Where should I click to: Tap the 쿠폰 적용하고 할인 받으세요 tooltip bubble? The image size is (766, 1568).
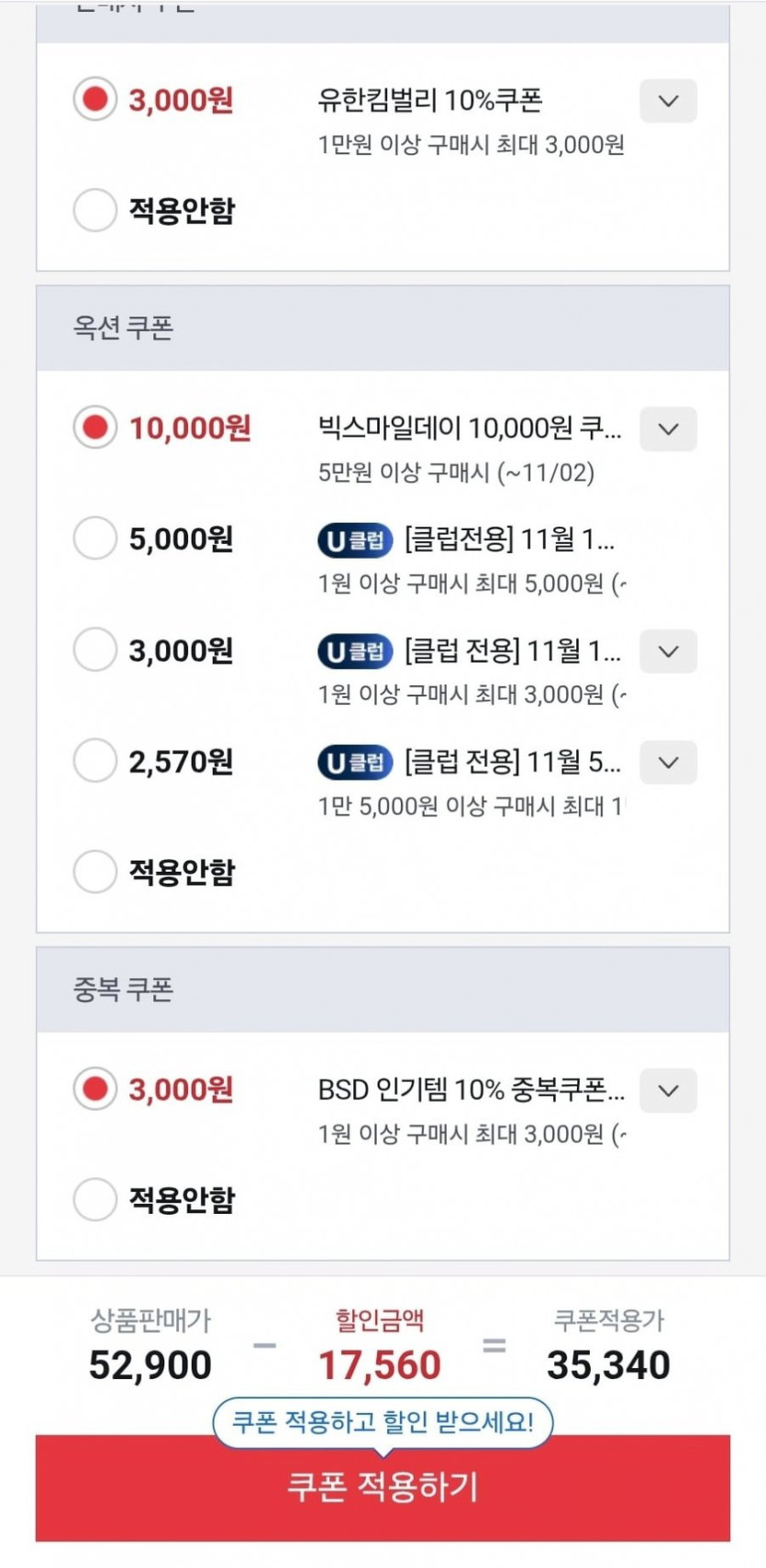pyautogui.click(x=383, y=1422)
